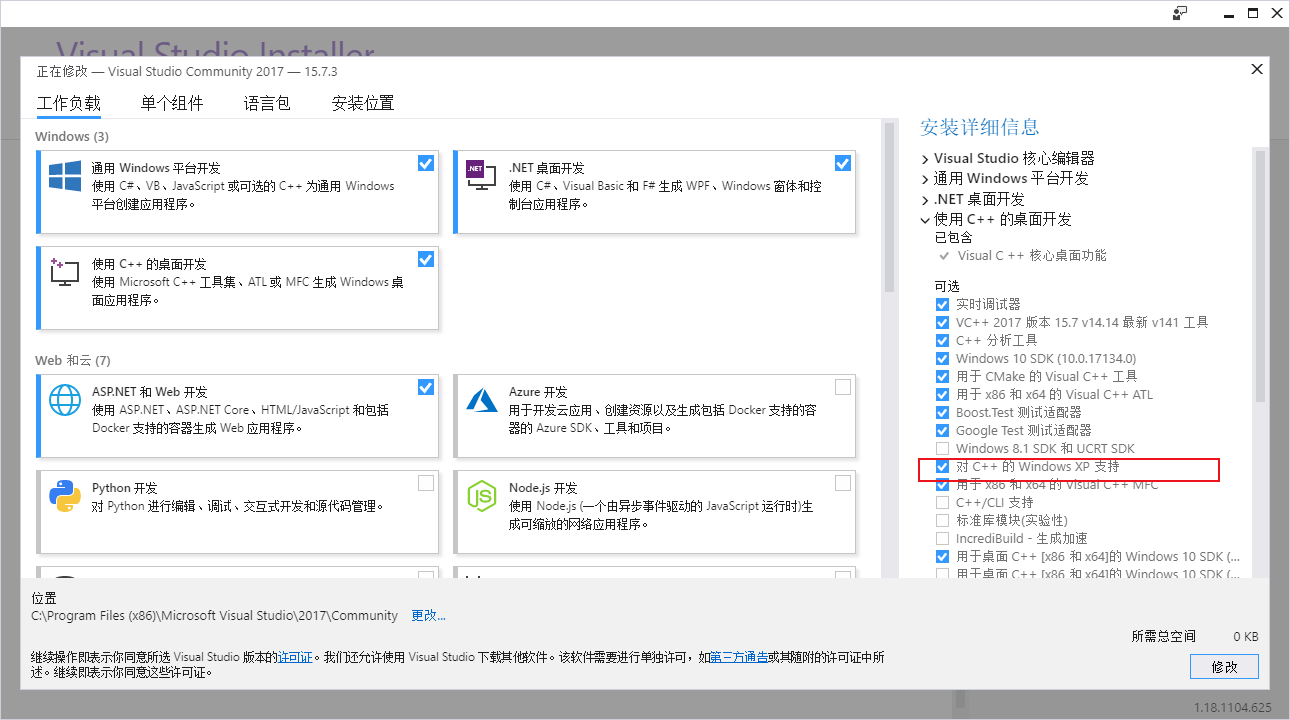Expand 通用 Windows 平台开发 in install details
1290x720 pixels.
pos(925,178)
